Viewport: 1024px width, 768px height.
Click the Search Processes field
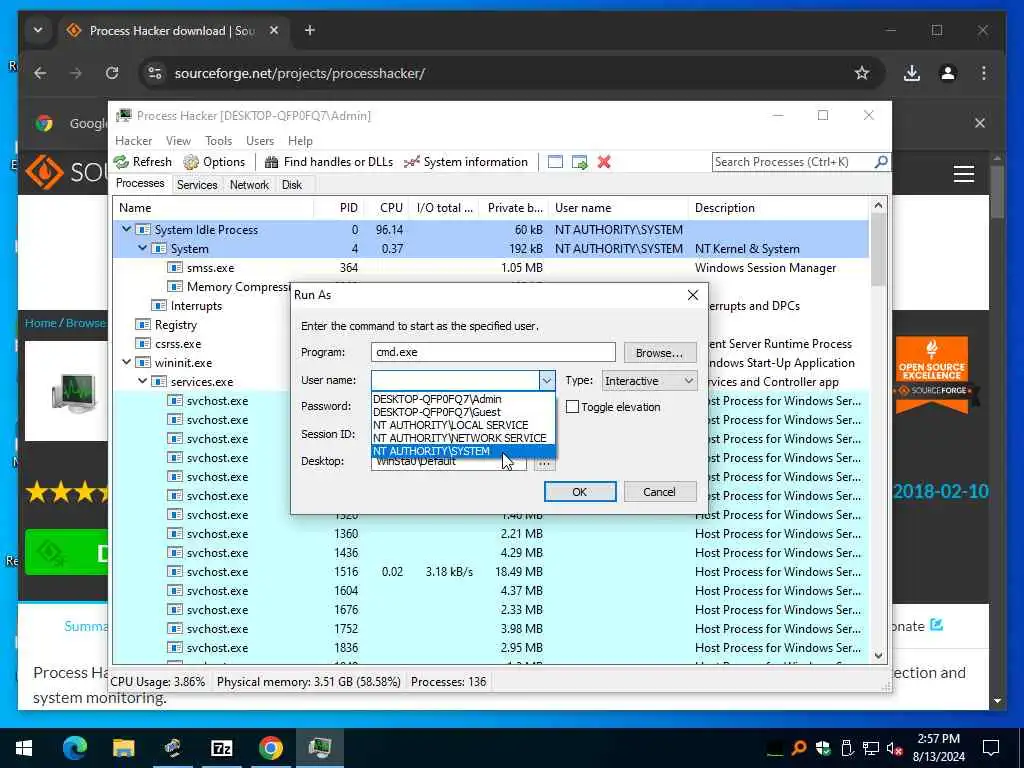point(792,161)
